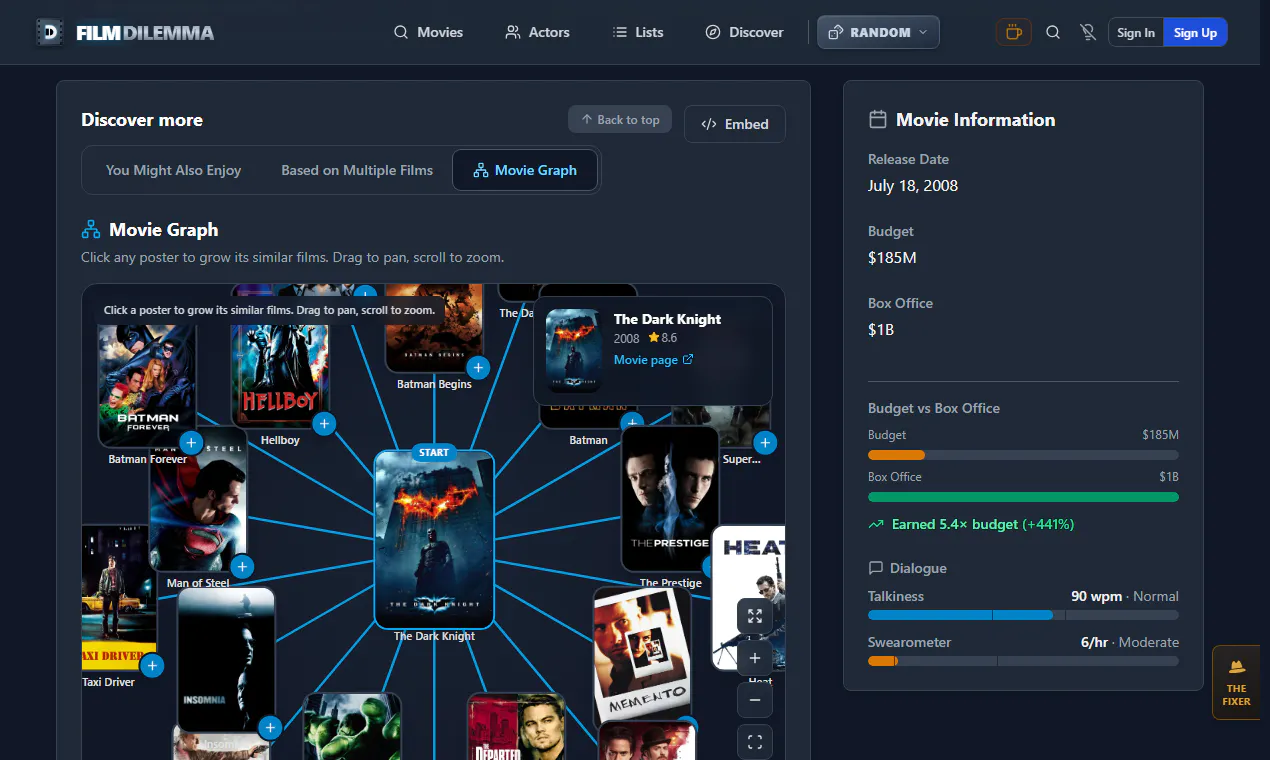Open the Embed code button
Screen dimensions: 1270x760
pos(735,124)
